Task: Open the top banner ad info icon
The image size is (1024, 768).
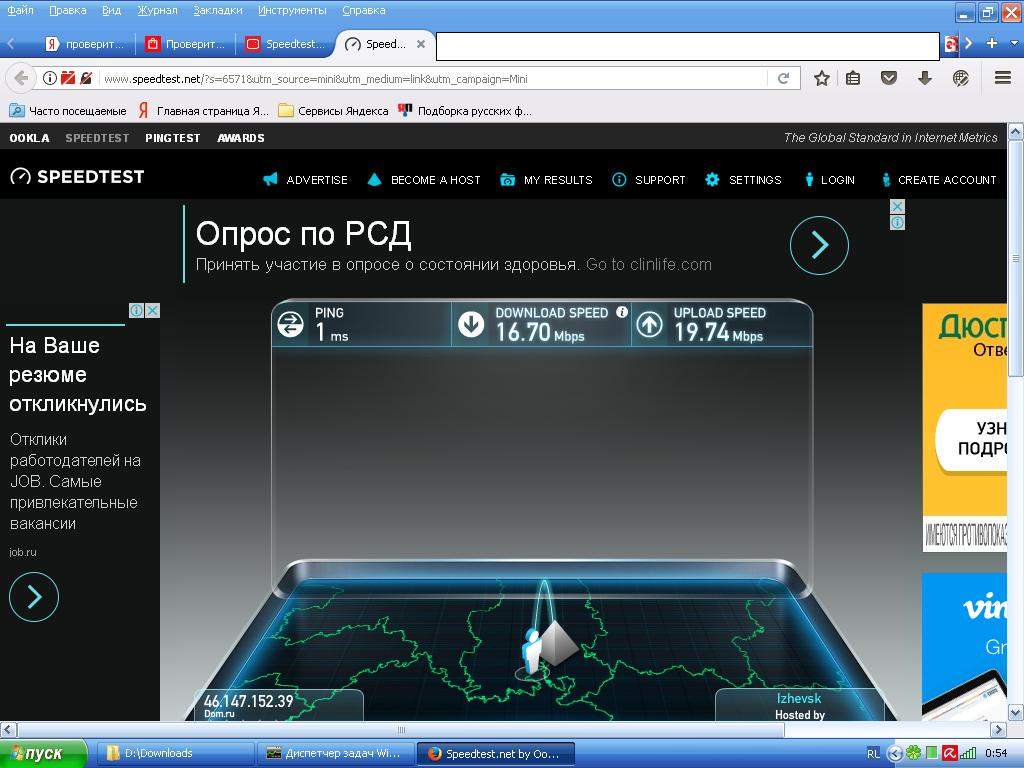Action: tap(898, 223)
